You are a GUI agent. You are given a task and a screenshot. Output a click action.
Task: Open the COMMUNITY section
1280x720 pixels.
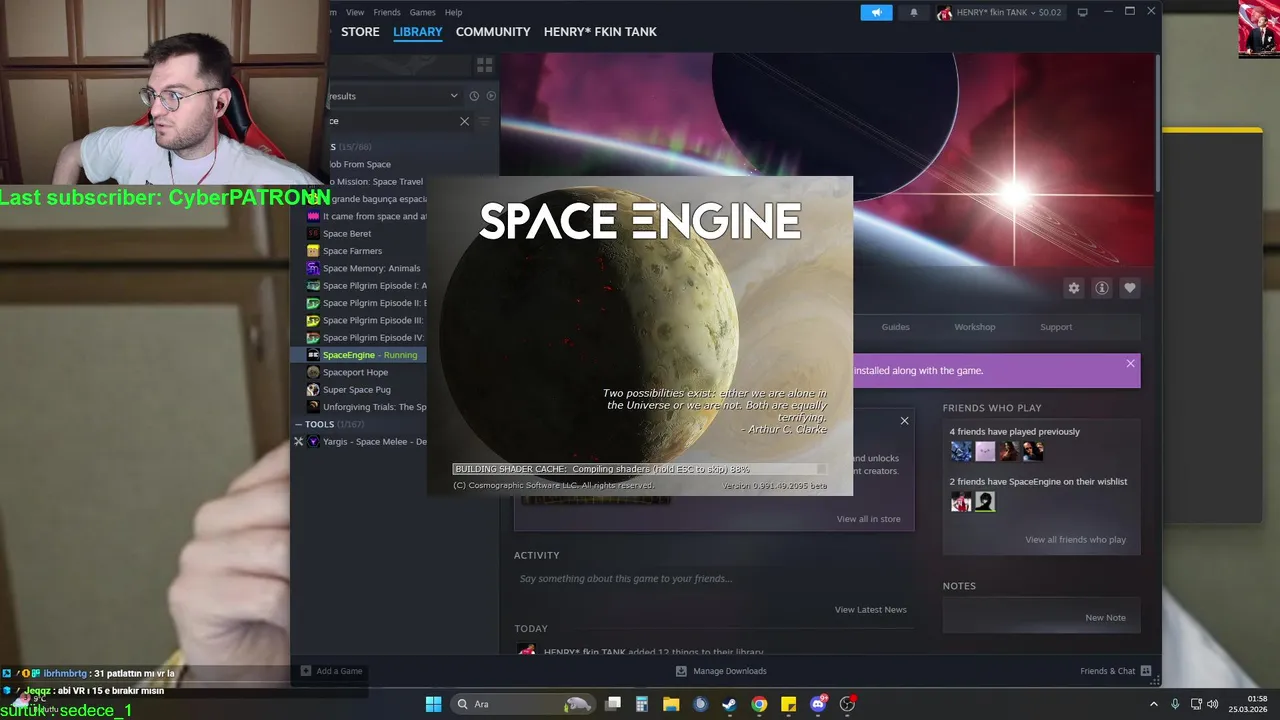point(493,32)
